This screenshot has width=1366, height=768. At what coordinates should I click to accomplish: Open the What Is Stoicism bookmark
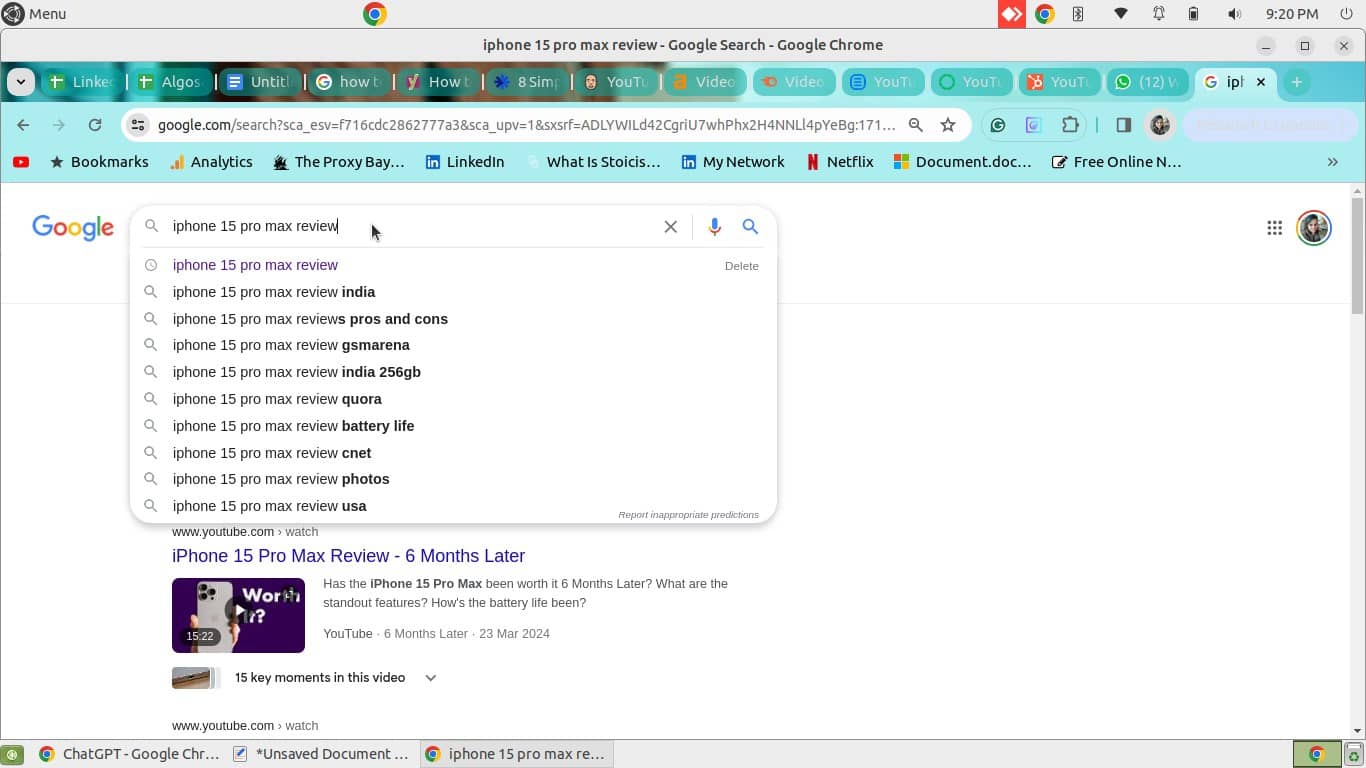(x=593, y=162)
